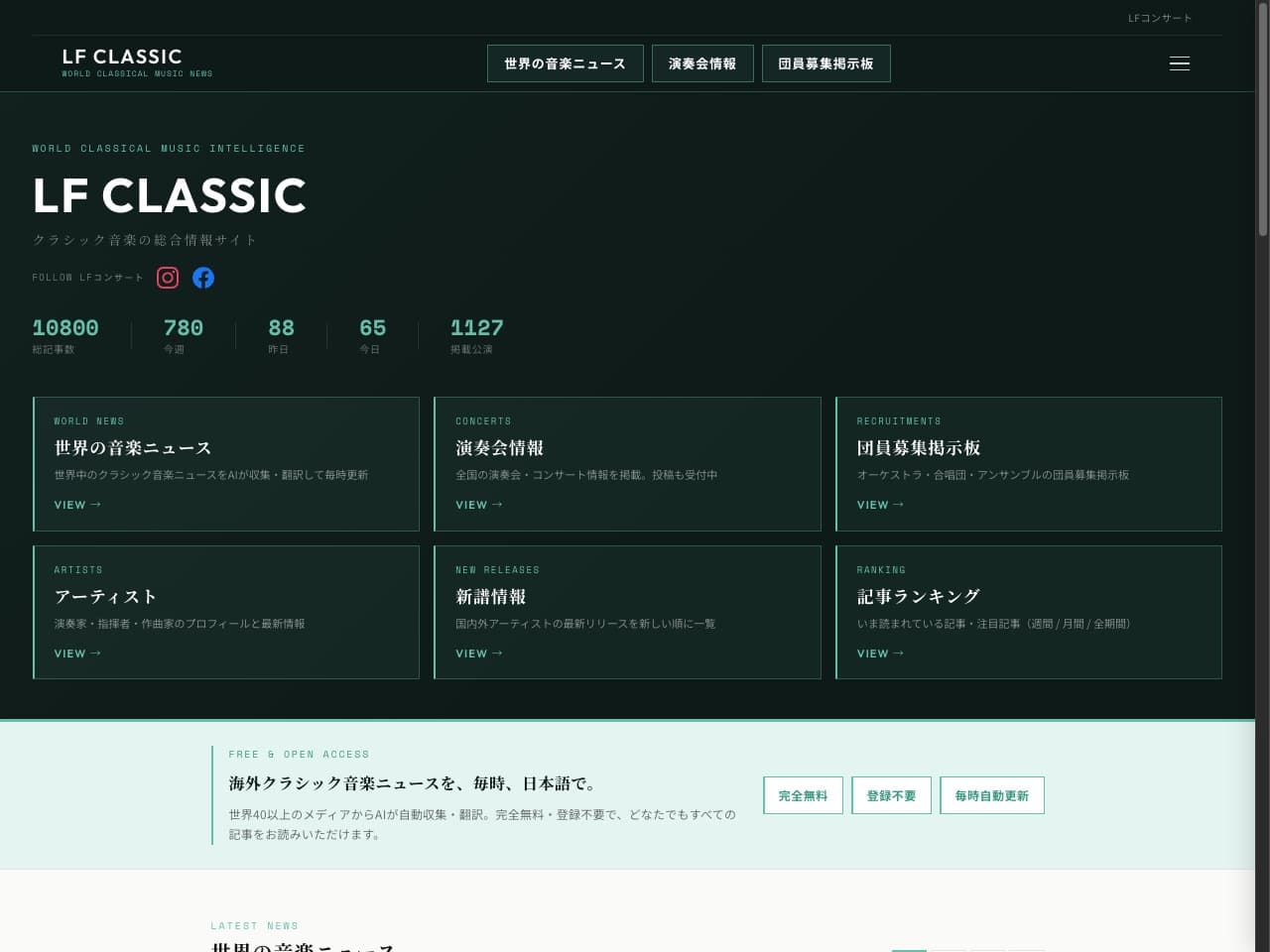The width and height of the screenshot is (1270, 952).
Task: Select the 演奏会情報 nav item
Action: [702, 63]
